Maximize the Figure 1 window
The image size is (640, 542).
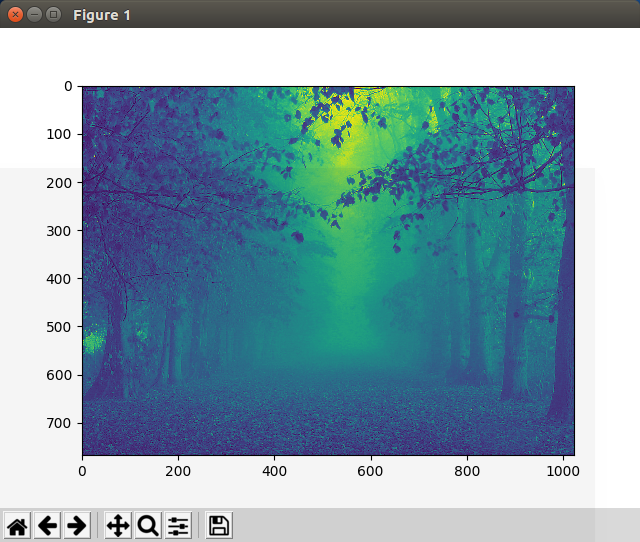pyautogui.click(x=53, y=15)
